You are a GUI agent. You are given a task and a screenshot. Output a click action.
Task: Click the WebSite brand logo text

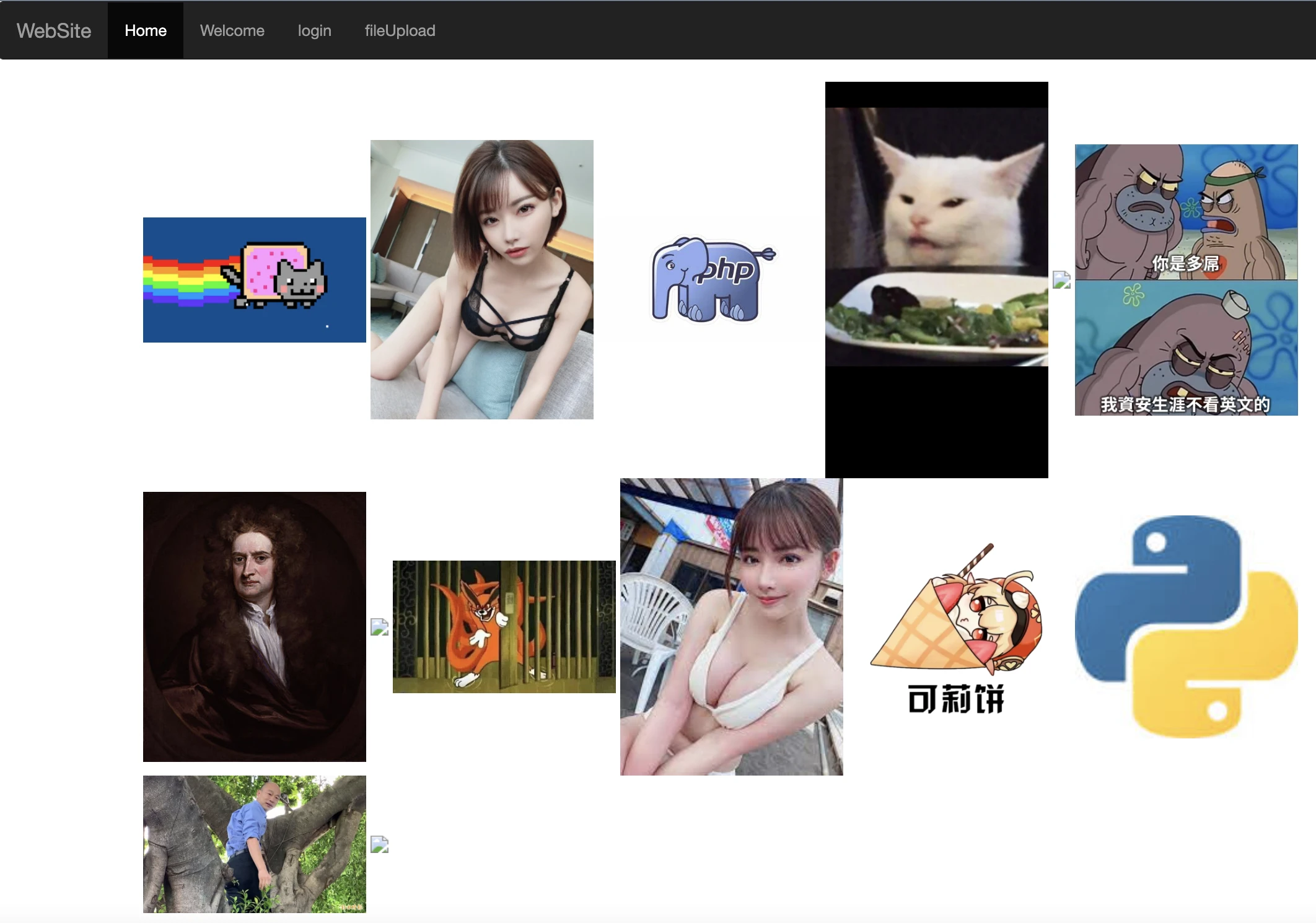(54, 30)
